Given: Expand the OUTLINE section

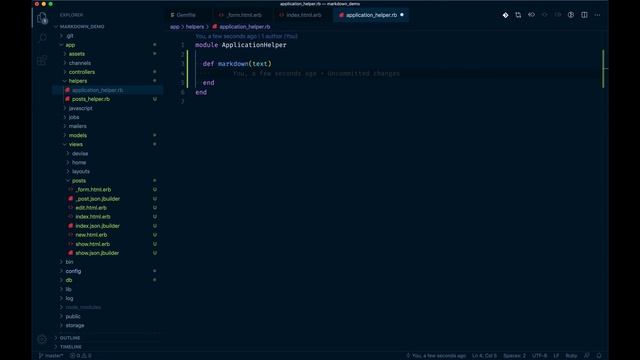Looking at the screenshot, I should coord(70,338).
